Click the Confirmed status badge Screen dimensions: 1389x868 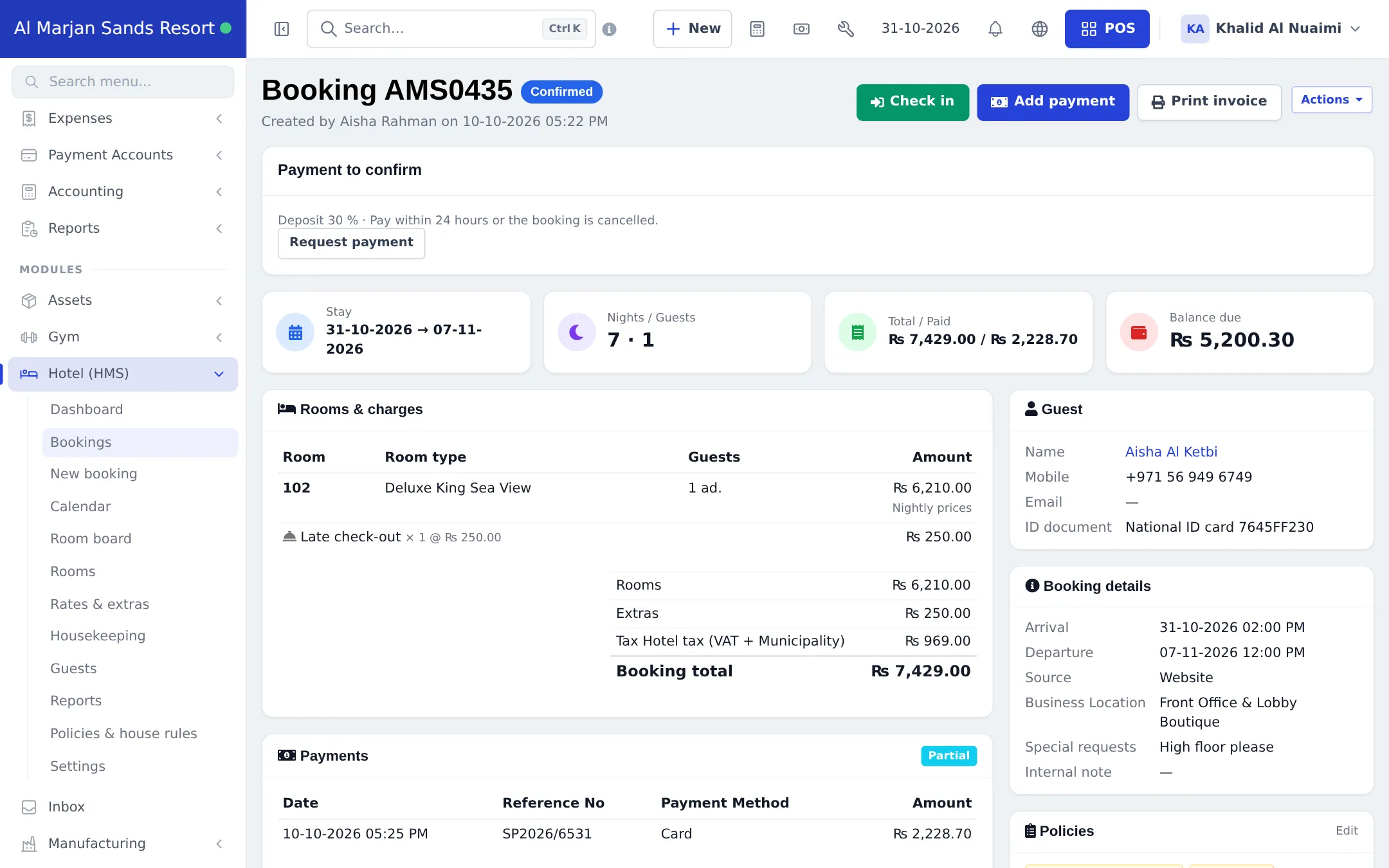point(561,92)
